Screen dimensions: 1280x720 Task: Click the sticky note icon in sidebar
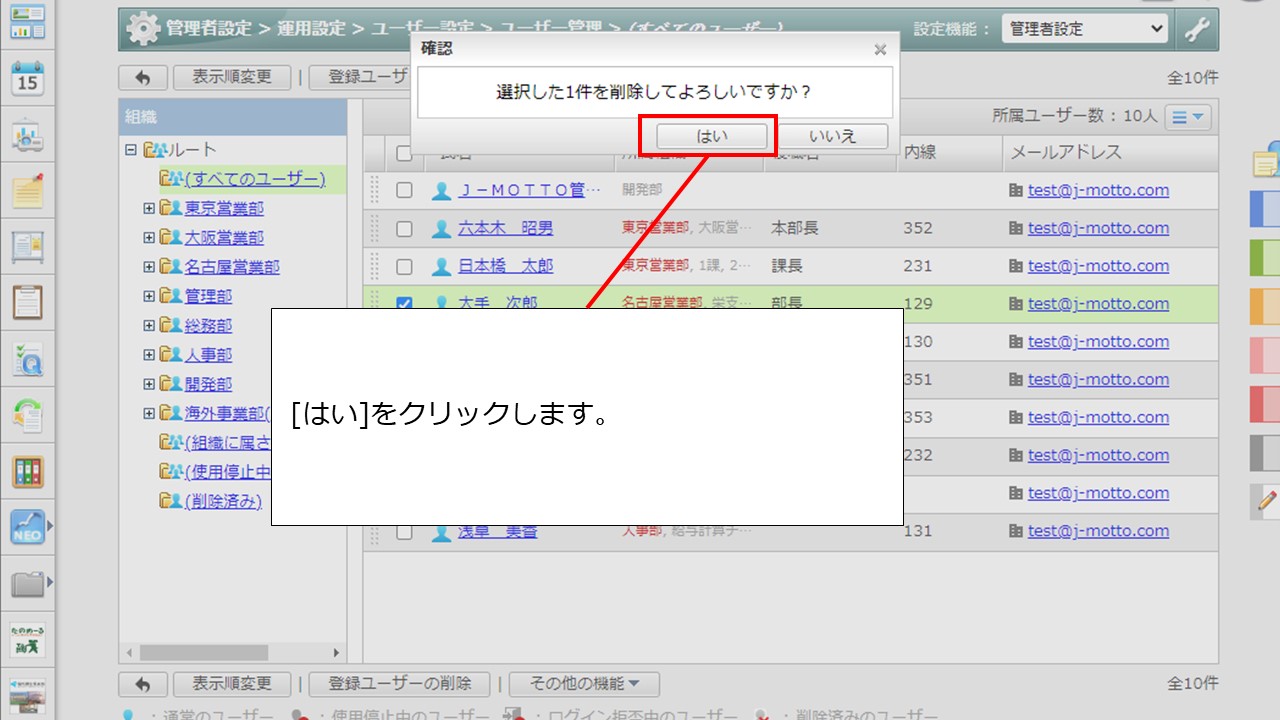(27, 190)
